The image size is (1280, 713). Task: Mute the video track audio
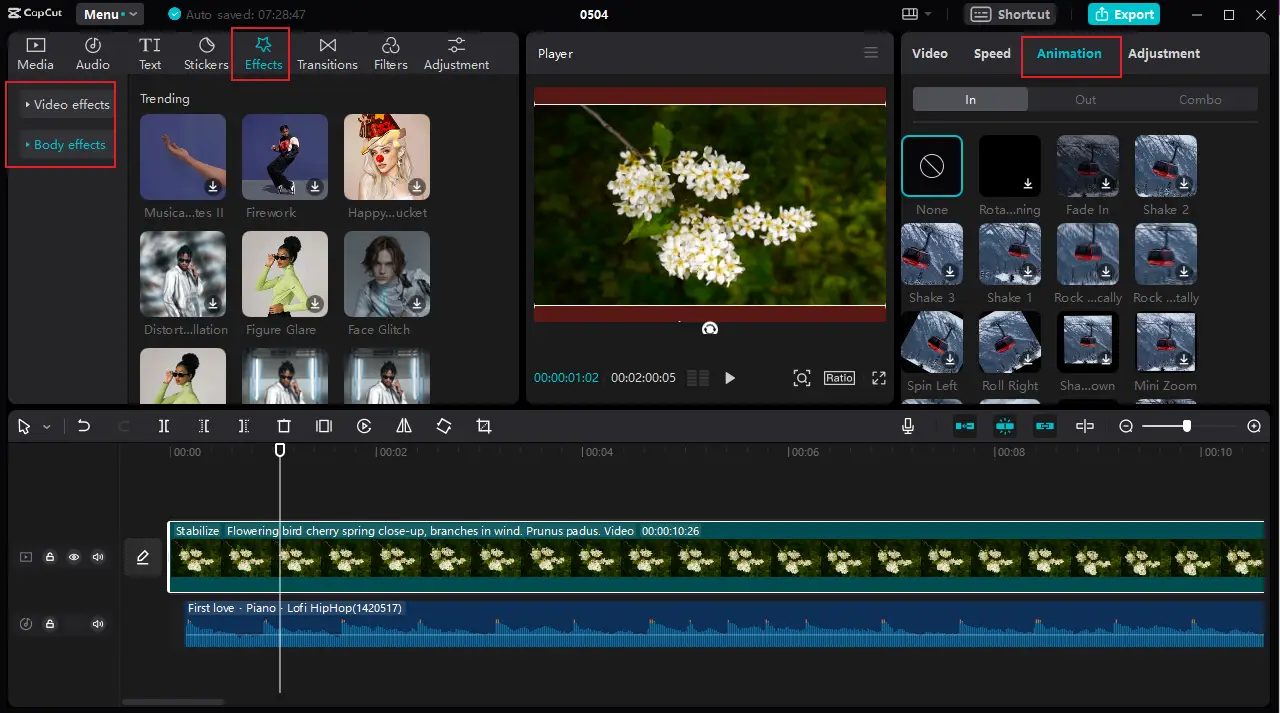(98, 557)
